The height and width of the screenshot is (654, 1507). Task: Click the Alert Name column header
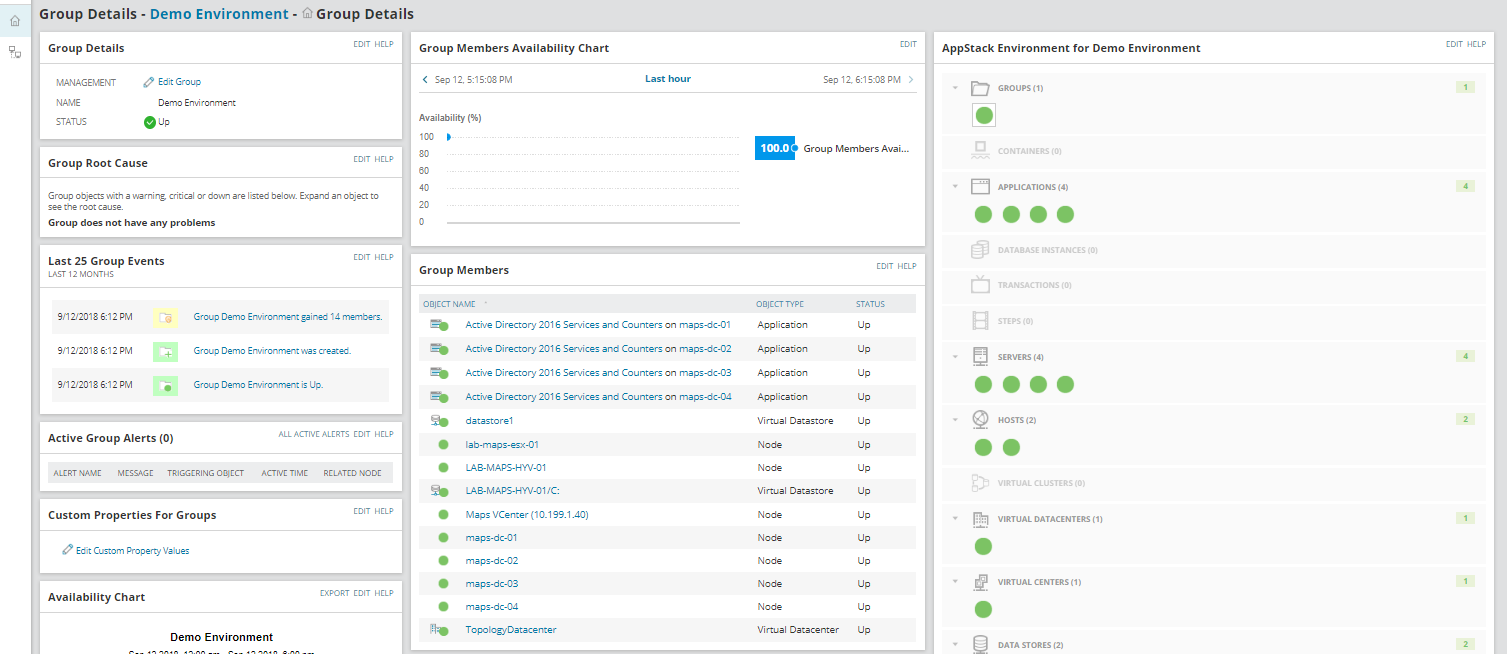[77, 473]
